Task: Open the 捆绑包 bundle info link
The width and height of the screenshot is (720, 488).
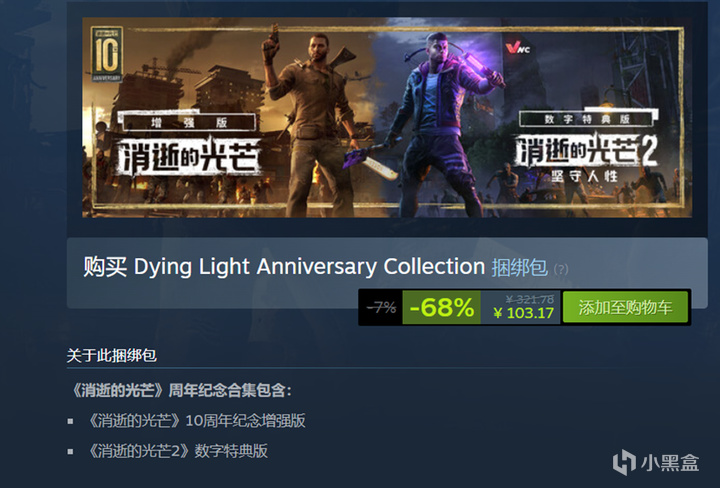Action: (x=519, y=268)
